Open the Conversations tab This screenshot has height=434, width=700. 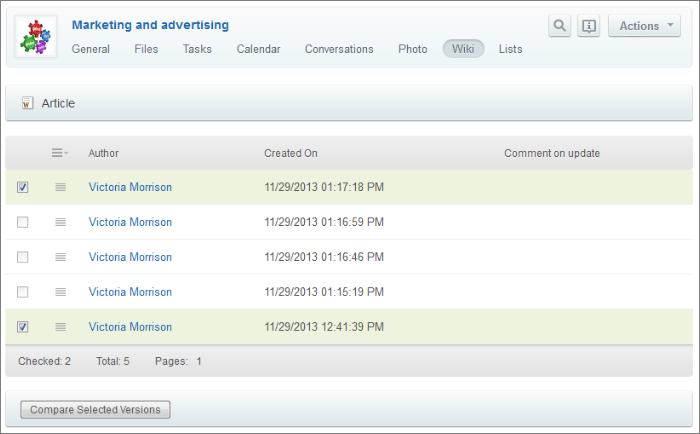339,49
